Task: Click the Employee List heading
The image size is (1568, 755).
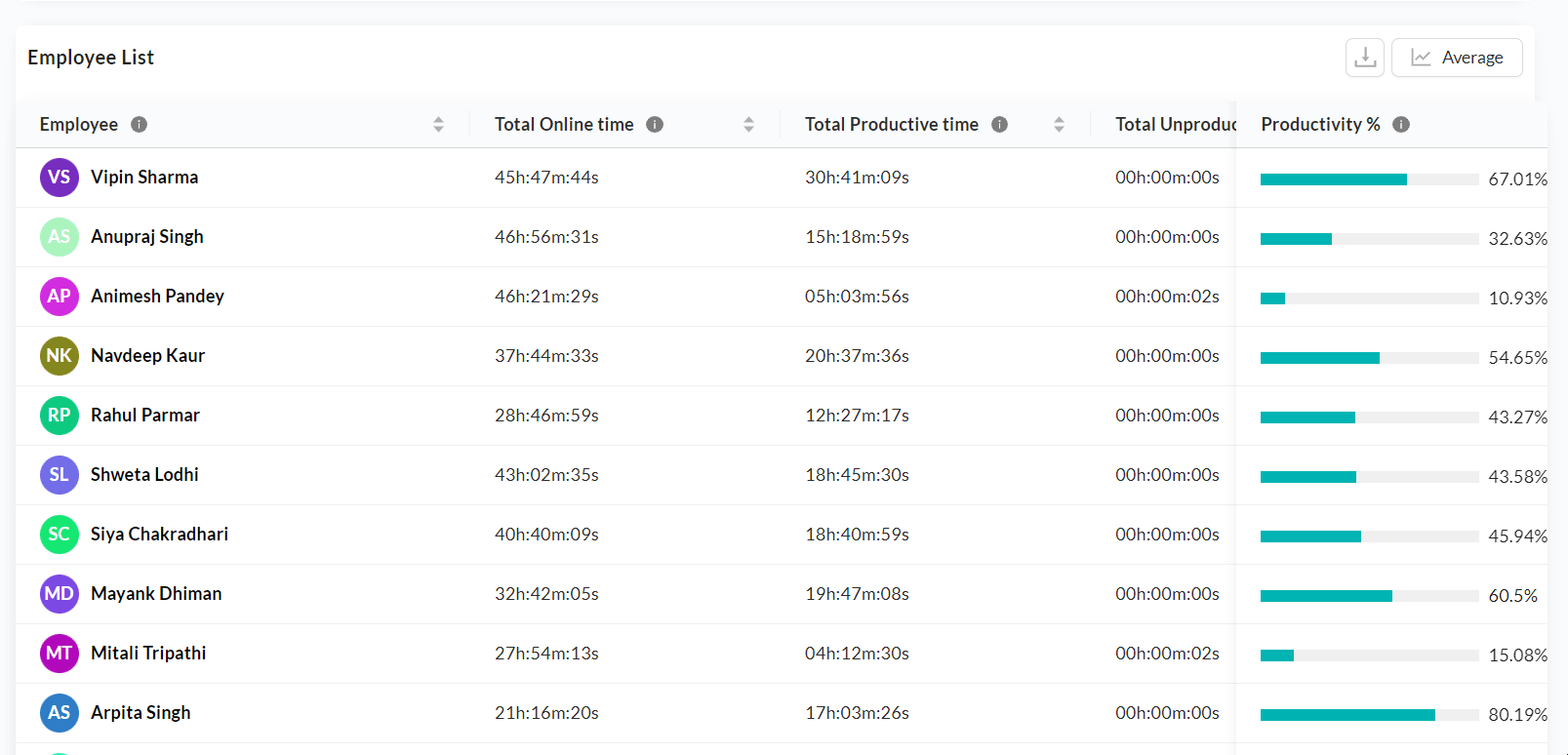Action: pos(91,58)
